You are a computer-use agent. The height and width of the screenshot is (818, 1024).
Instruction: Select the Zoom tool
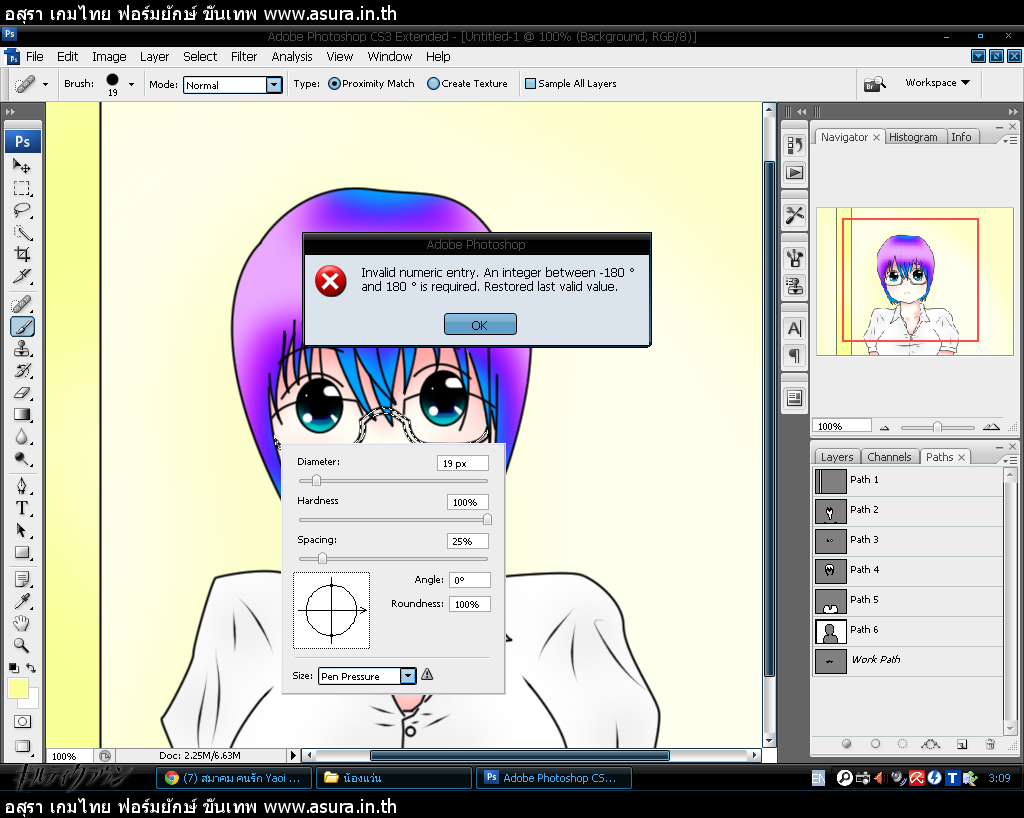[22, 645]
